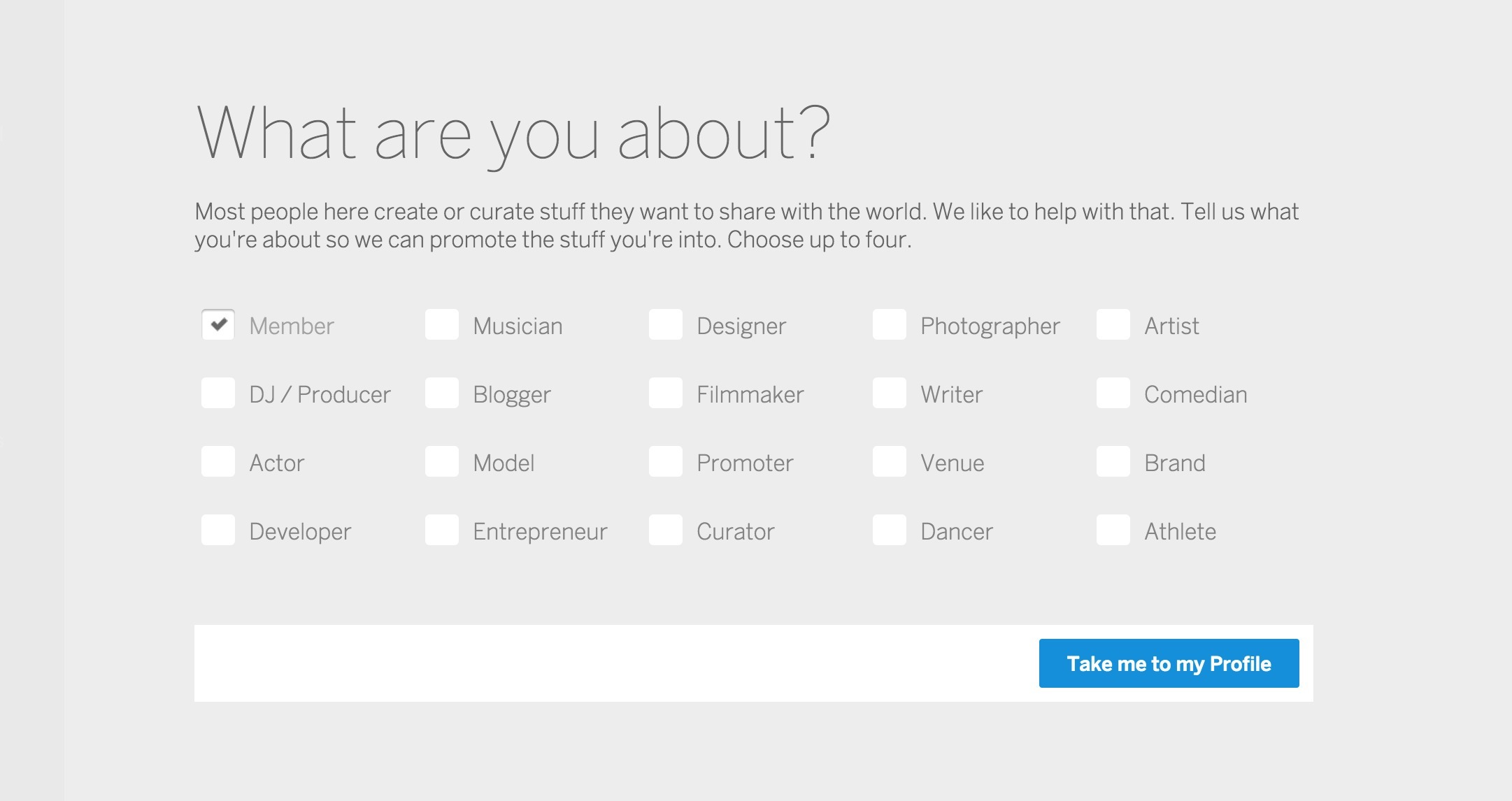Check the DJ / Producer option
Viewport: 1512px width, 801px height.
(x=218, y=394)
